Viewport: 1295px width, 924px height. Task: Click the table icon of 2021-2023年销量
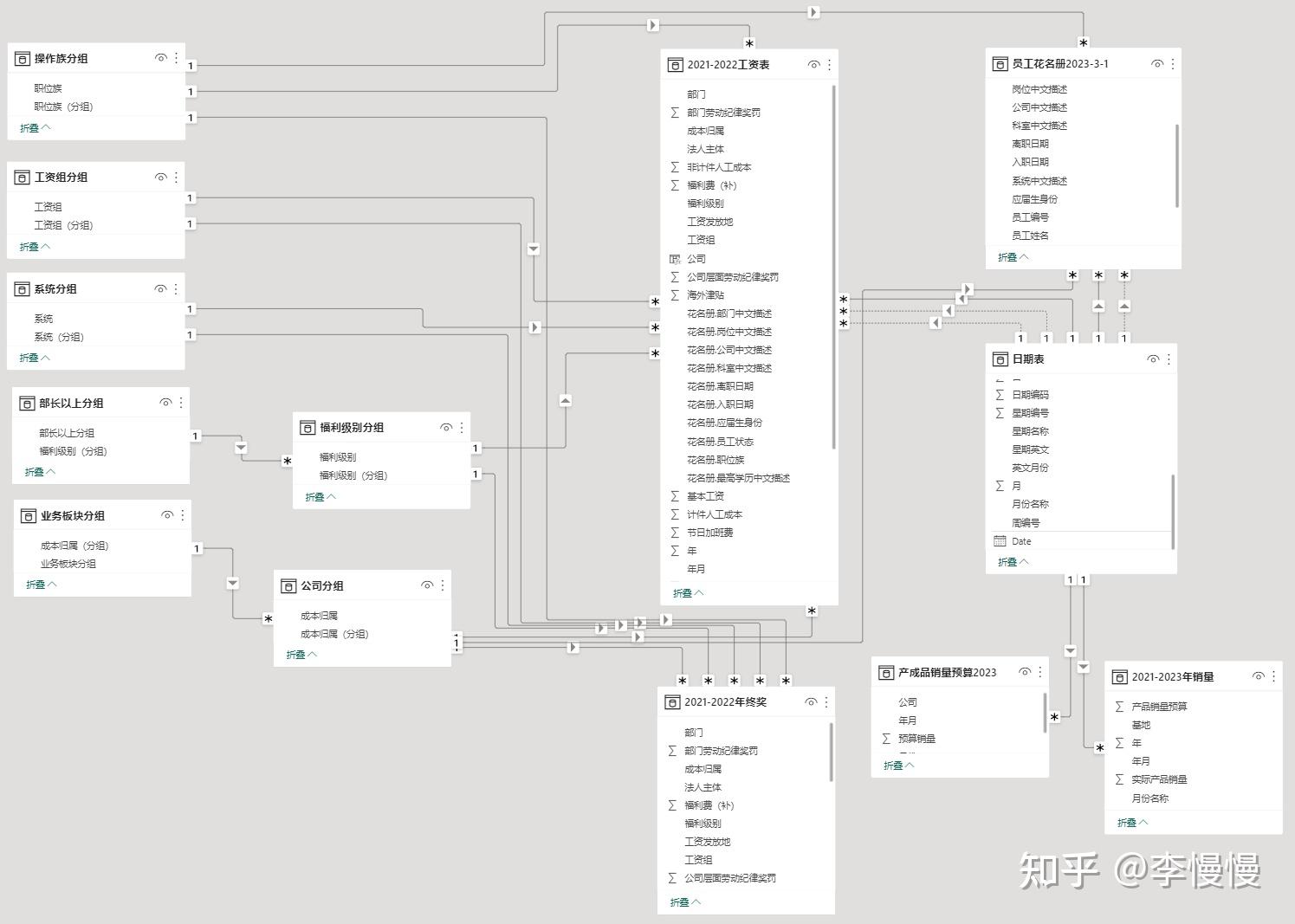[1120, 677]
